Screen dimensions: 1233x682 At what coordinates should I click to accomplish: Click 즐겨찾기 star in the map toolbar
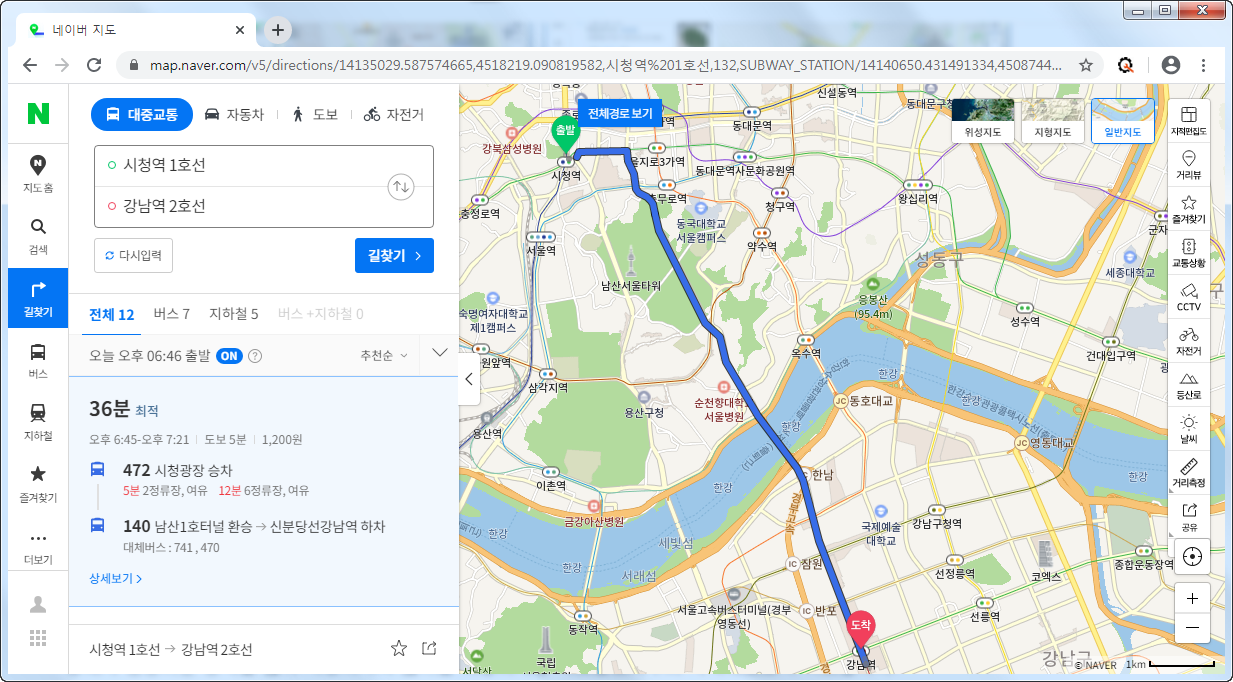tap(1189, 209)
